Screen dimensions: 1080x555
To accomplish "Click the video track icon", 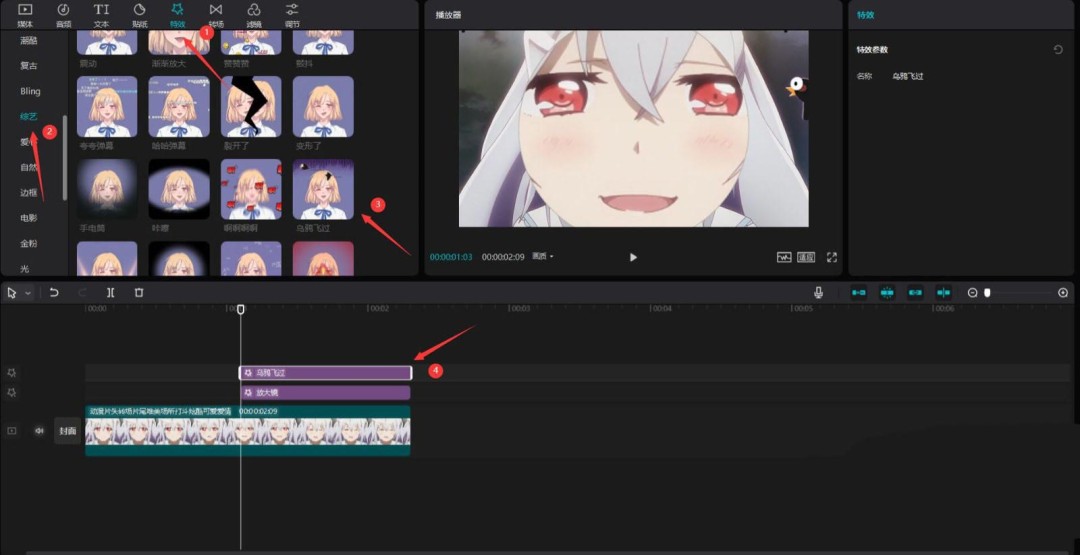I will [x=12, y=431].
